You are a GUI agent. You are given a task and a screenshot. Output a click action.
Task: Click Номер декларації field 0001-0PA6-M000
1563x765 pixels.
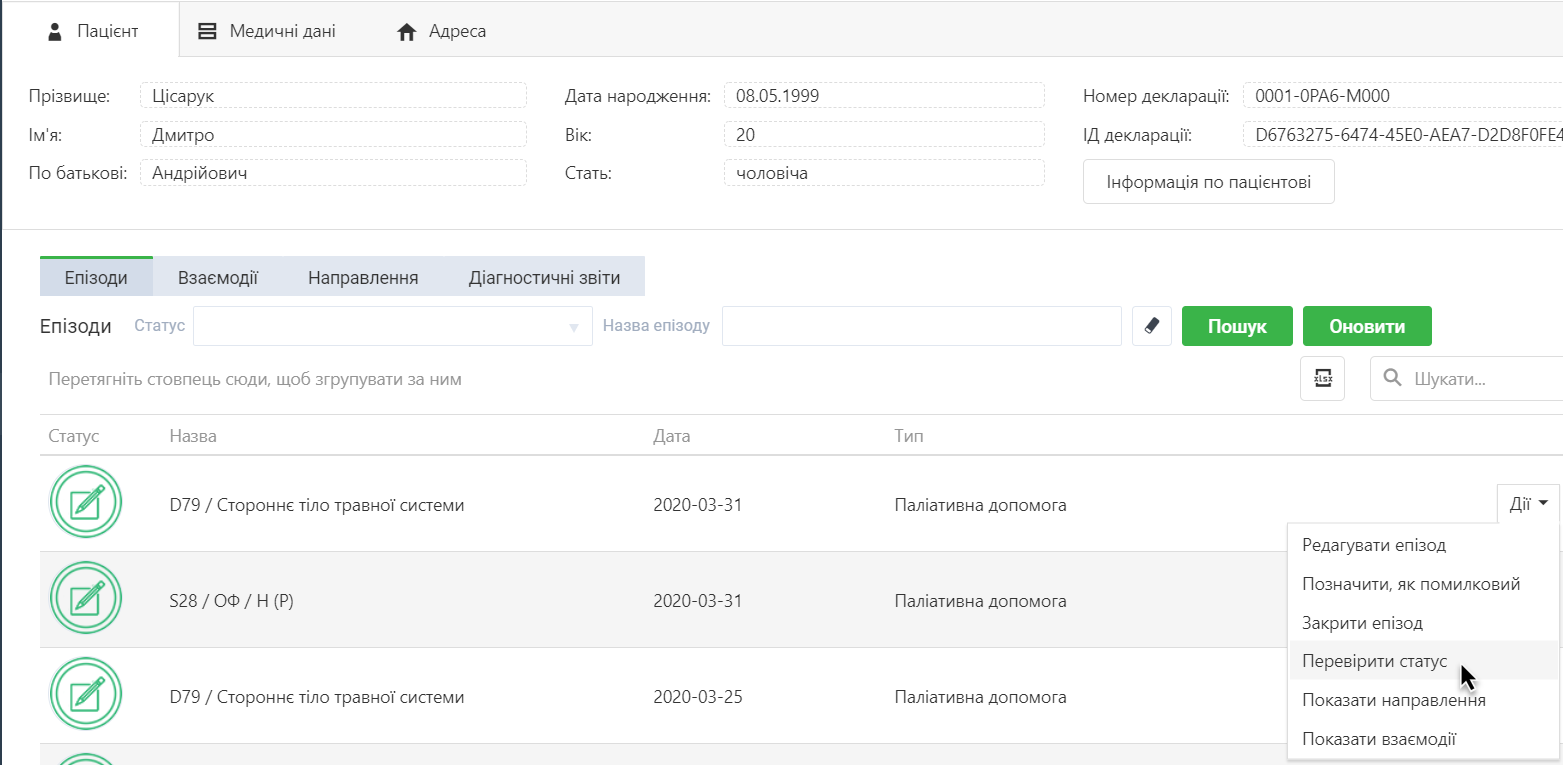[x=1403, y=96]
